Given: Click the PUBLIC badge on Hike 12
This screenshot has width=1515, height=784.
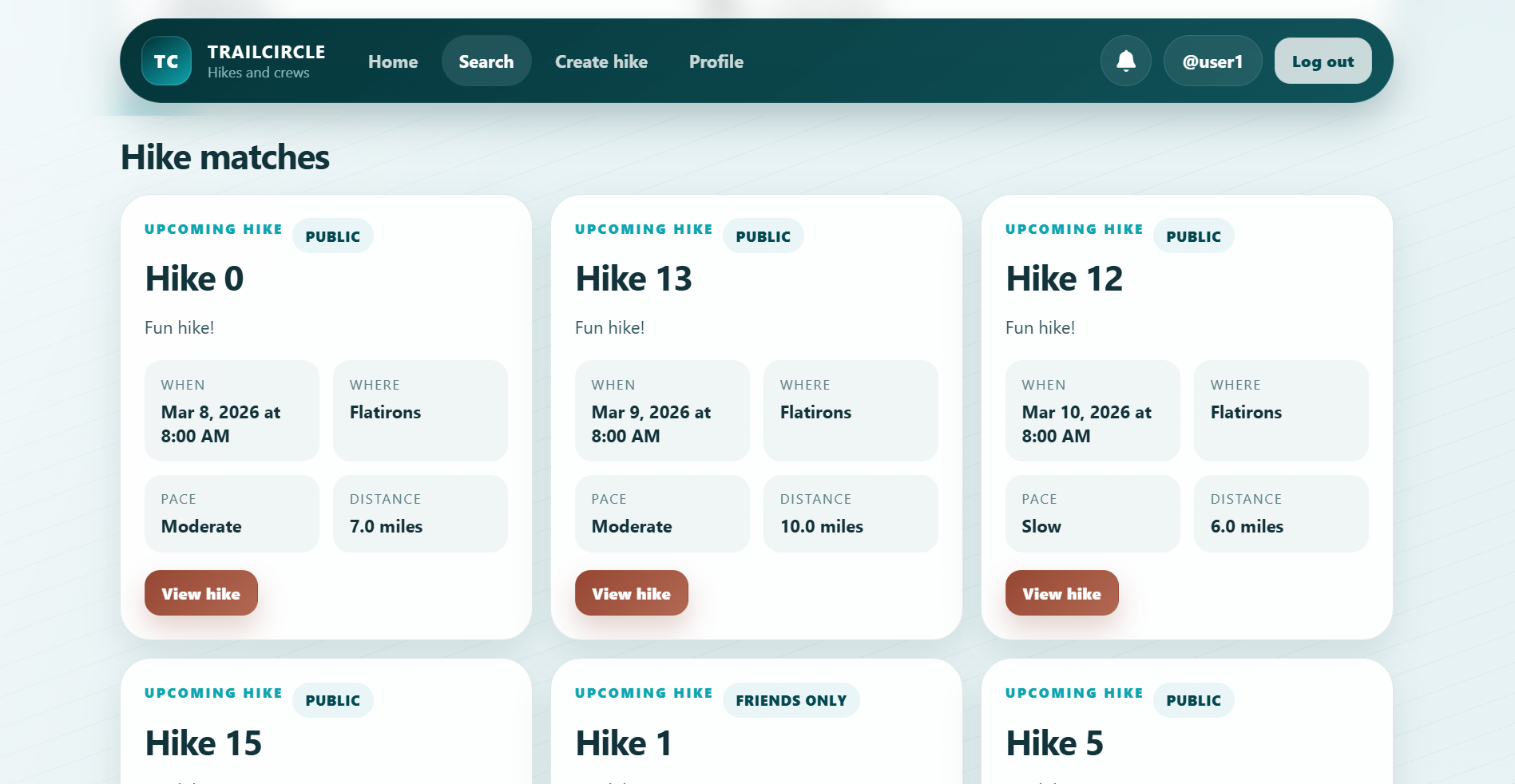Looking at the screenshot, I should pyautogui.click(x=1194, y=236).
